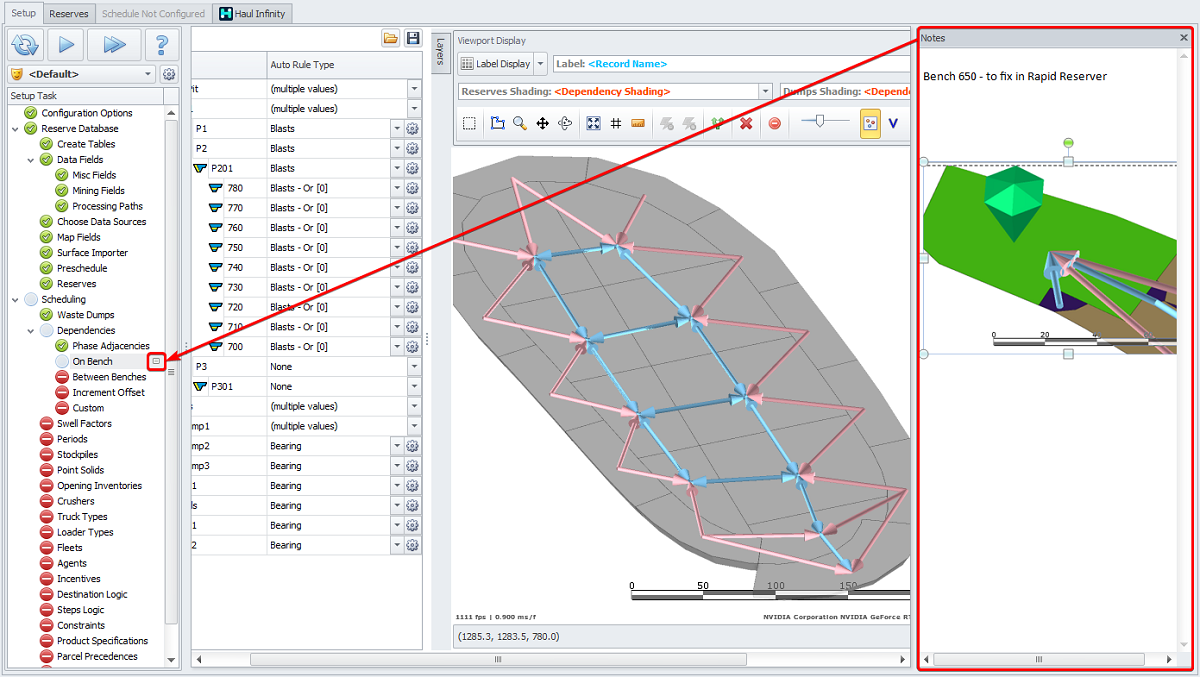Image resolution: width=1200 pixels, height=677 pixels.
Task: Activate the magnifier zoom tool
Action: point(520,123)
